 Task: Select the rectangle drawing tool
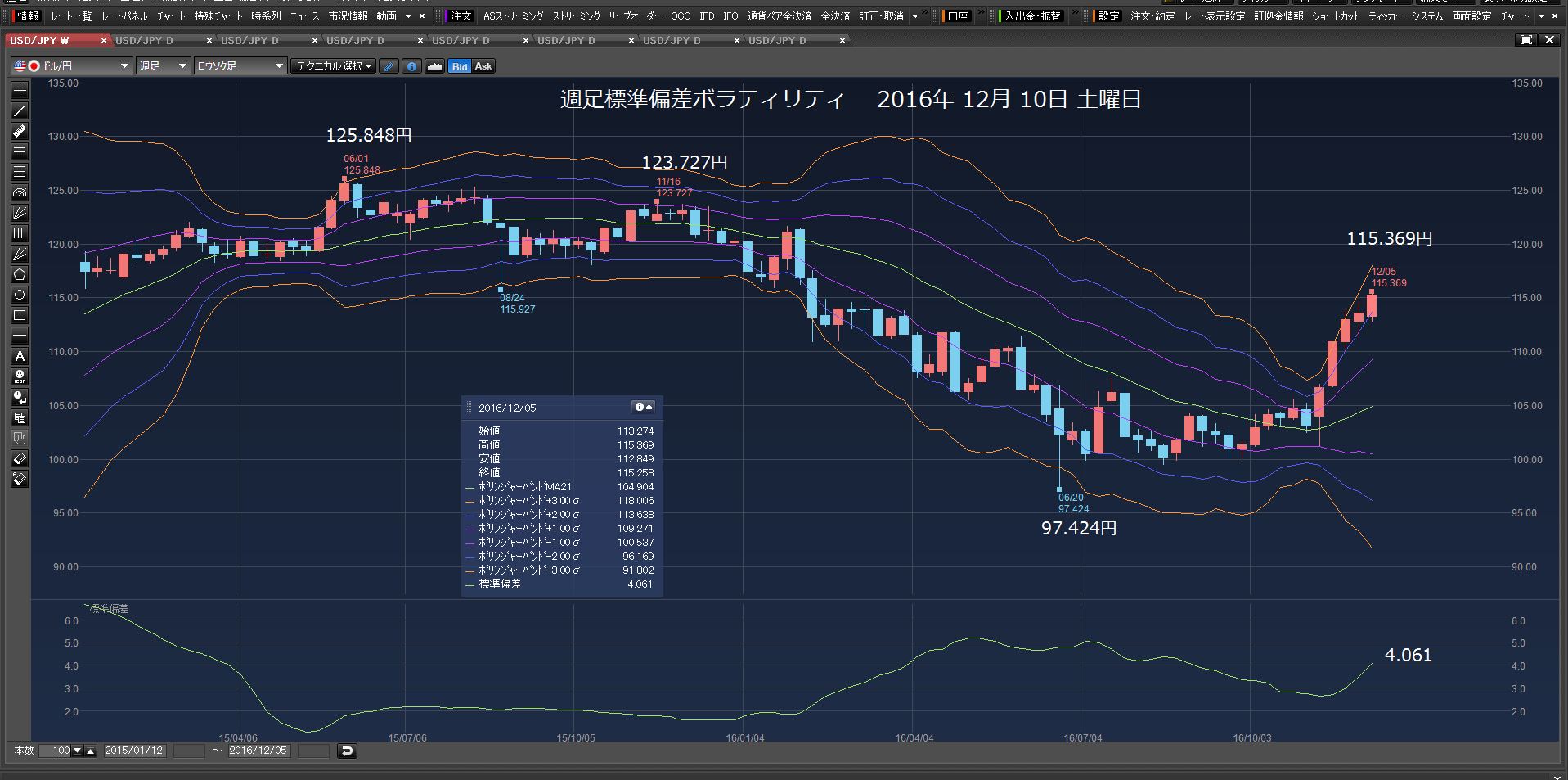(20, 315)
